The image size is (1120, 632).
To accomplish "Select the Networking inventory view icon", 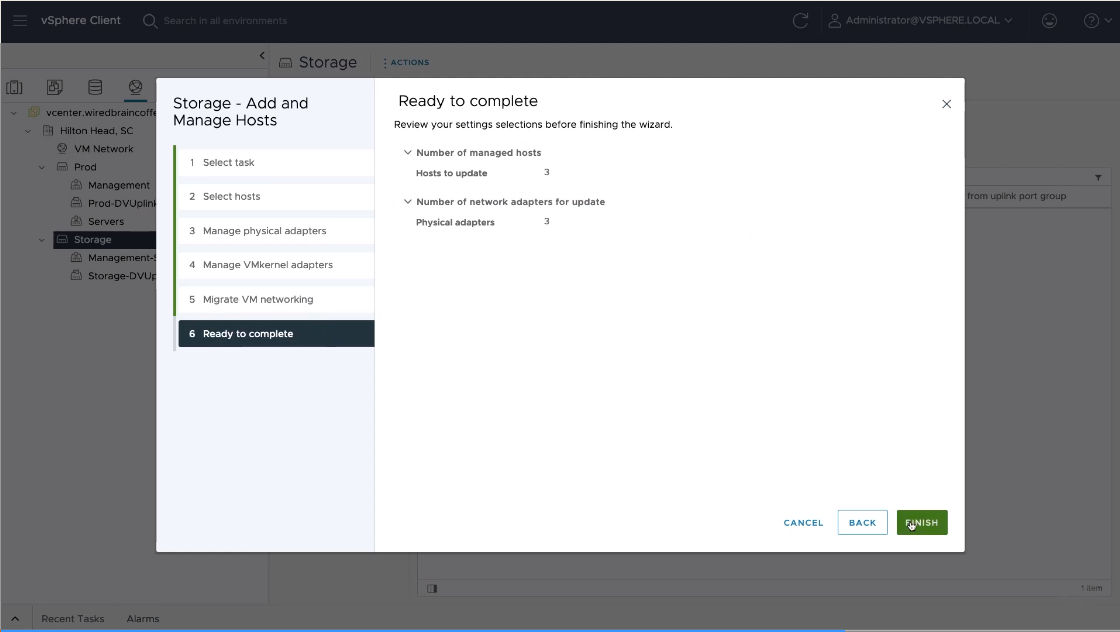I will tap(135, 88).
